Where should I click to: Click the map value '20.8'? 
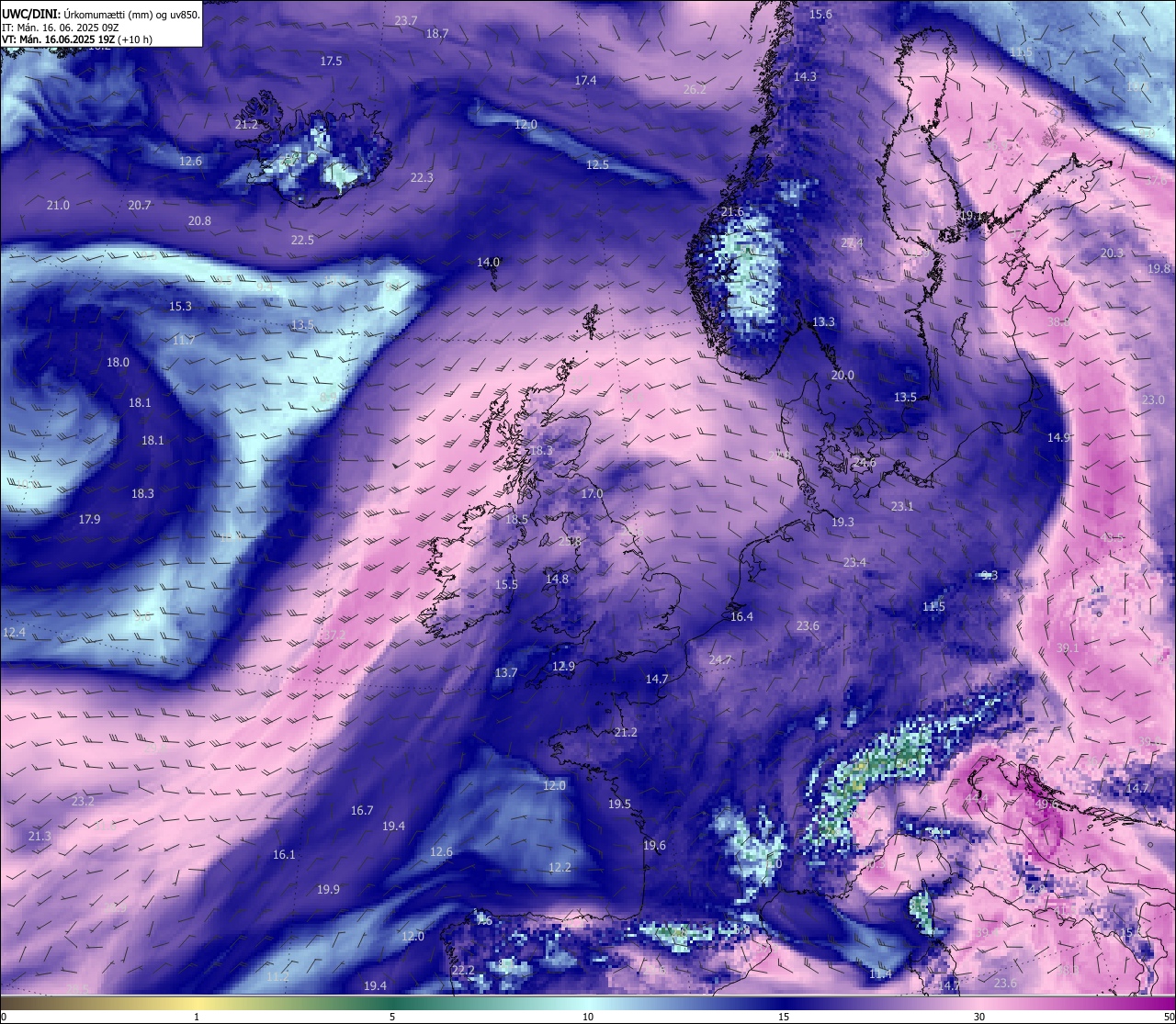[x=199, y=220]
